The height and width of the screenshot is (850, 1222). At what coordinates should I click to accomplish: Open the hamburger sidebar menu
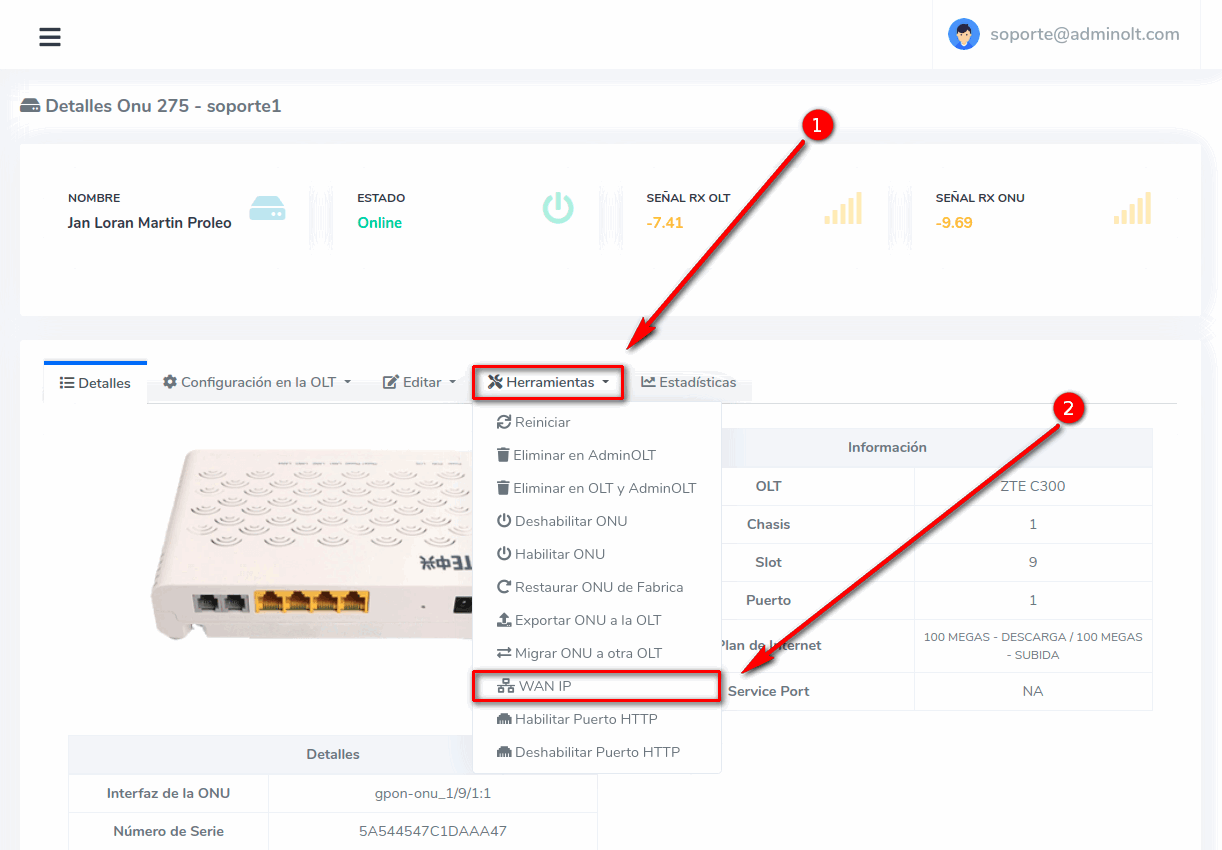pyautogui.click(x=50, y=37)
